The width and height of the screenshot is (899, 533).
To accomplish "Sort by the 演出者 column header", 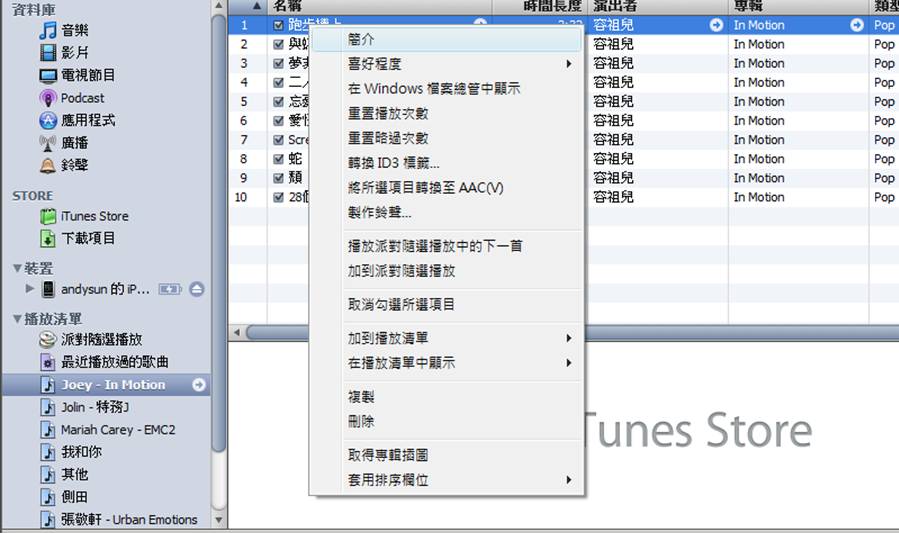I will coord(658,6).
